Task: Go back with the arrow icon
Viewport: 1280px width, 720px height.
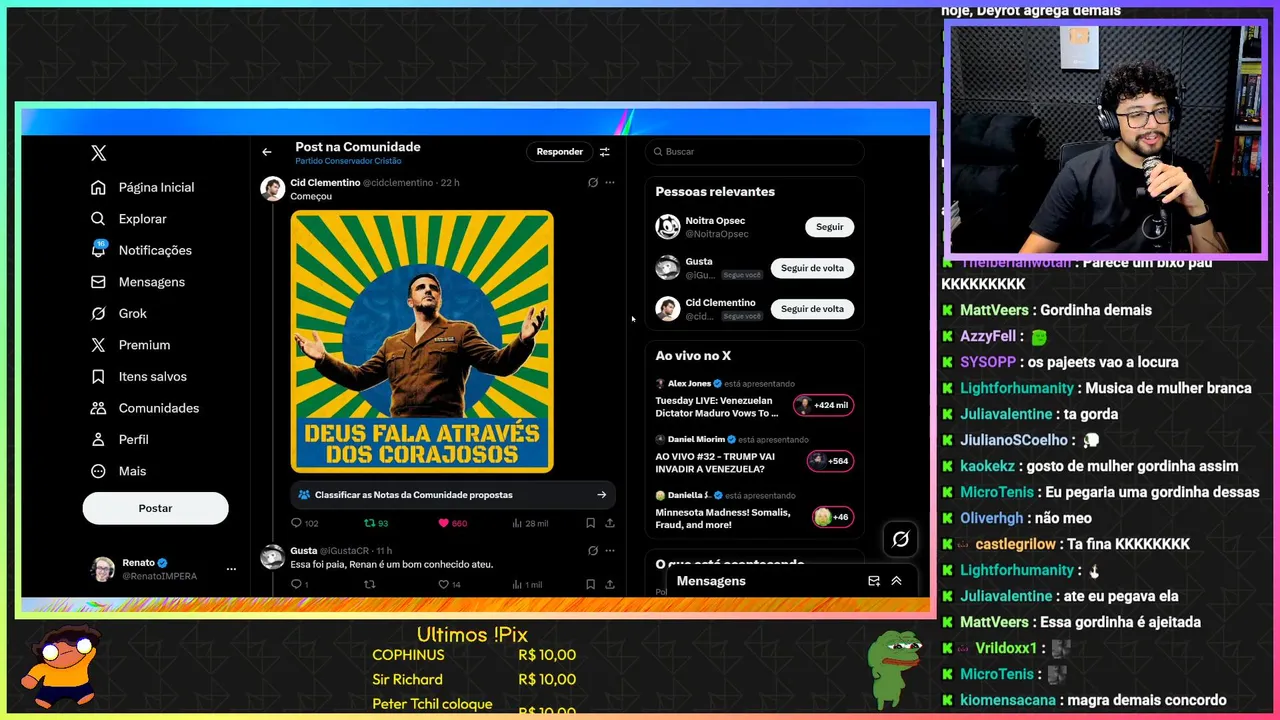Action: pyautogui.click(x=267, y=152)
